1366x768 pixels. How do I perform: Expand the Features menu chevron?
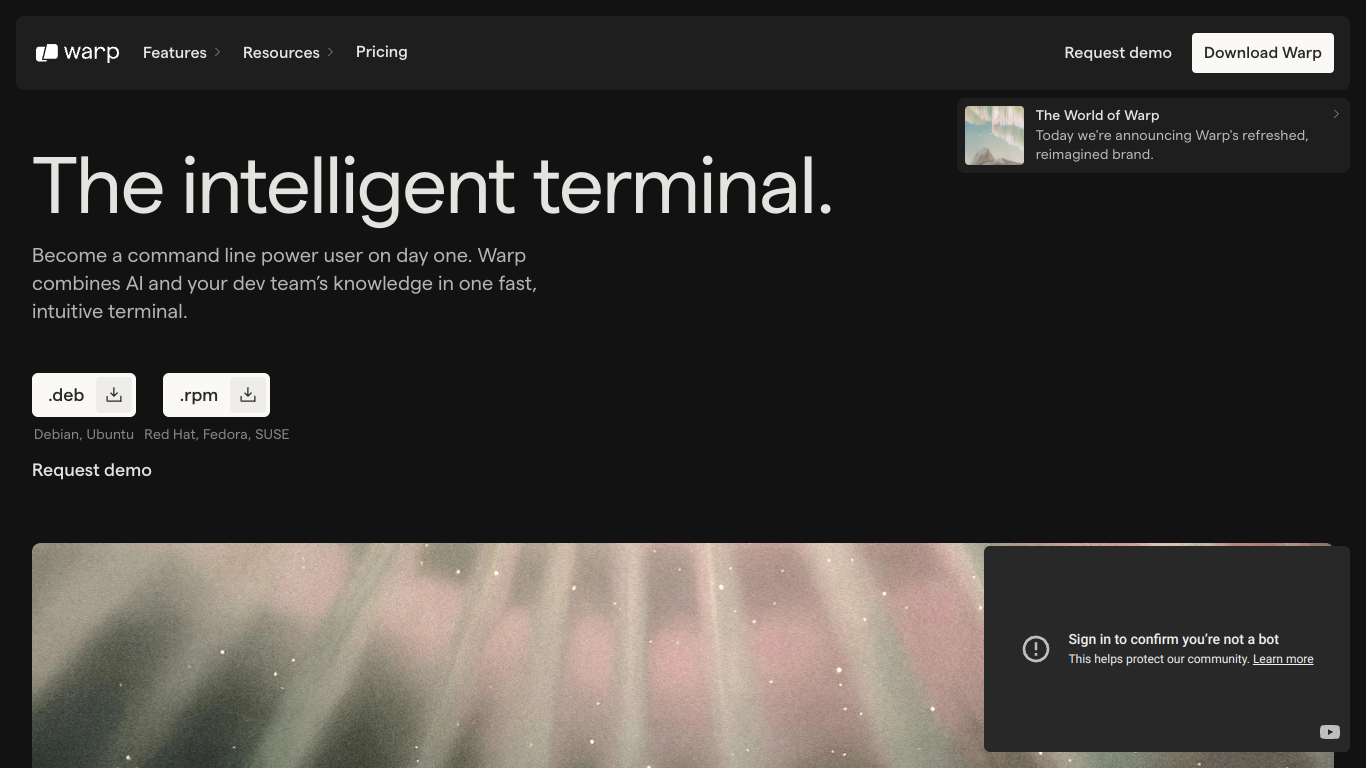point(217,52)
